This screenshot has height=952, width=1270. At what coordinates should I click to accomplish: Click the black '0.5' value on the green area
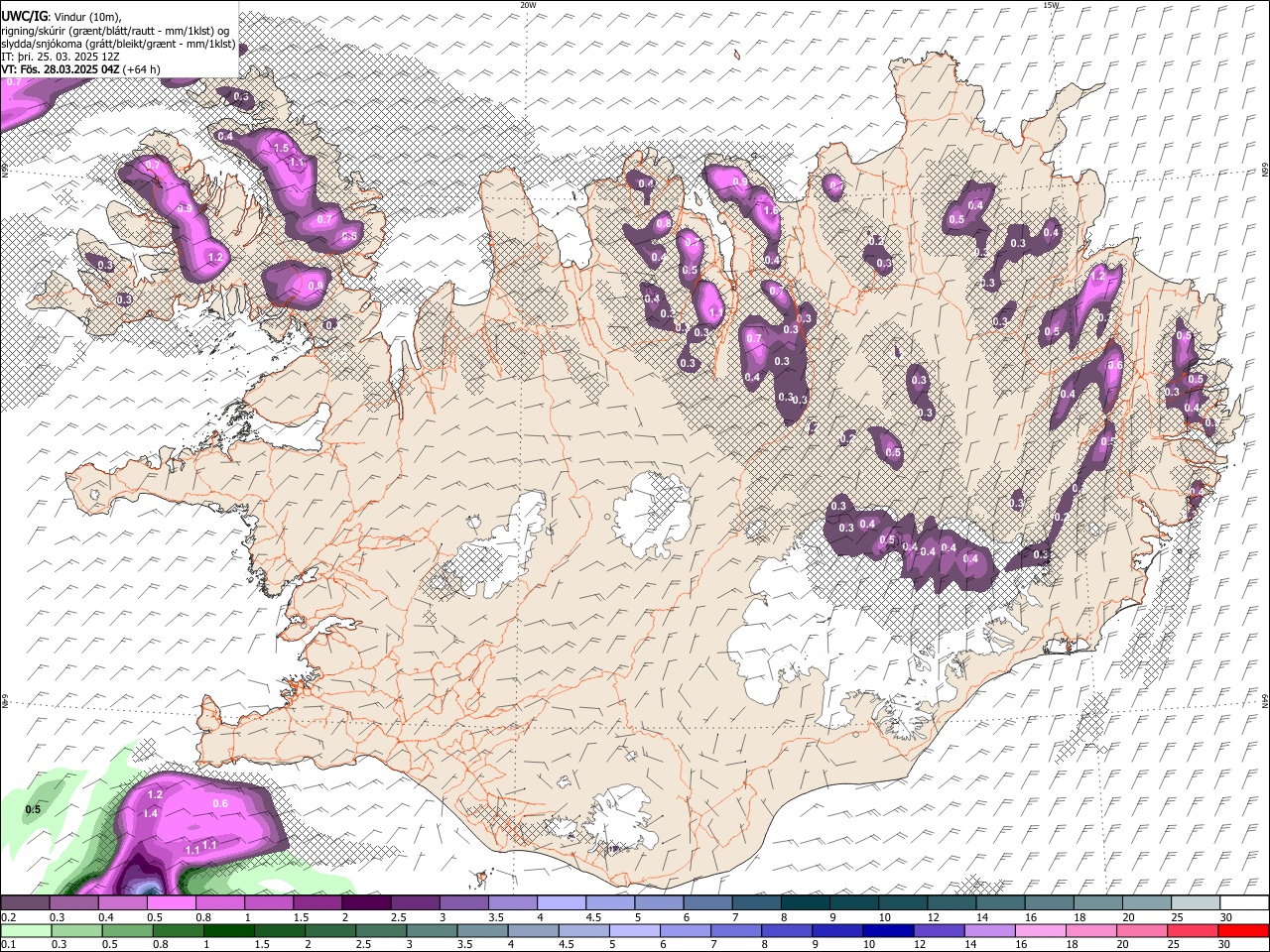pos(33,809)
